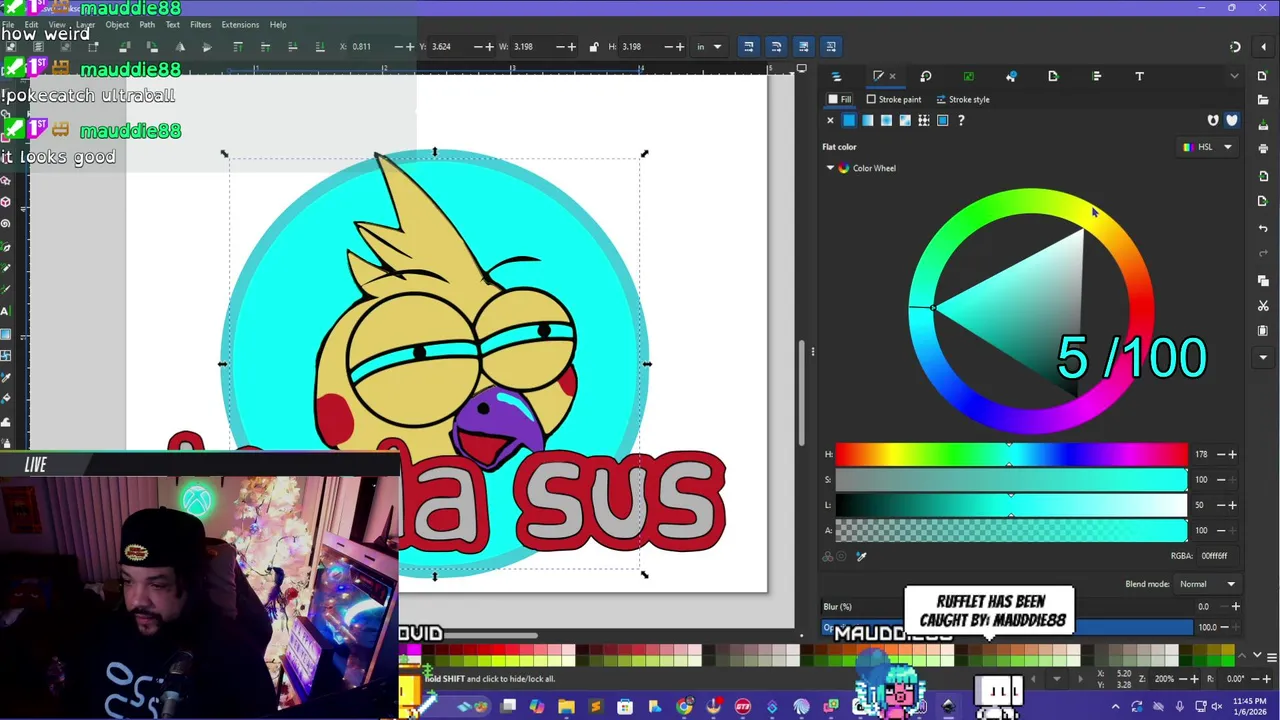Open the Text and Font dock tab
The image size is (1280, 720).
(1139, 76)
